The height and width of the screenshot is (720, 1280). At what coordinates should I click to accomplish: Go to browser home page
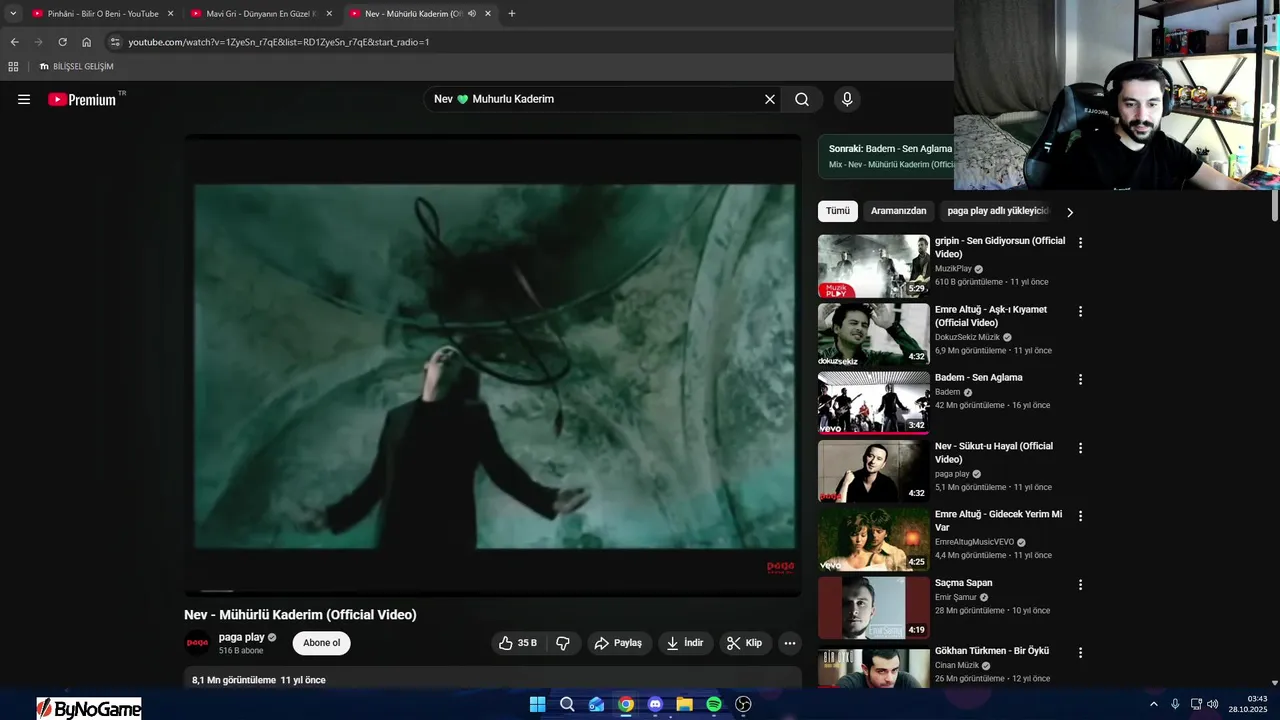86,42
